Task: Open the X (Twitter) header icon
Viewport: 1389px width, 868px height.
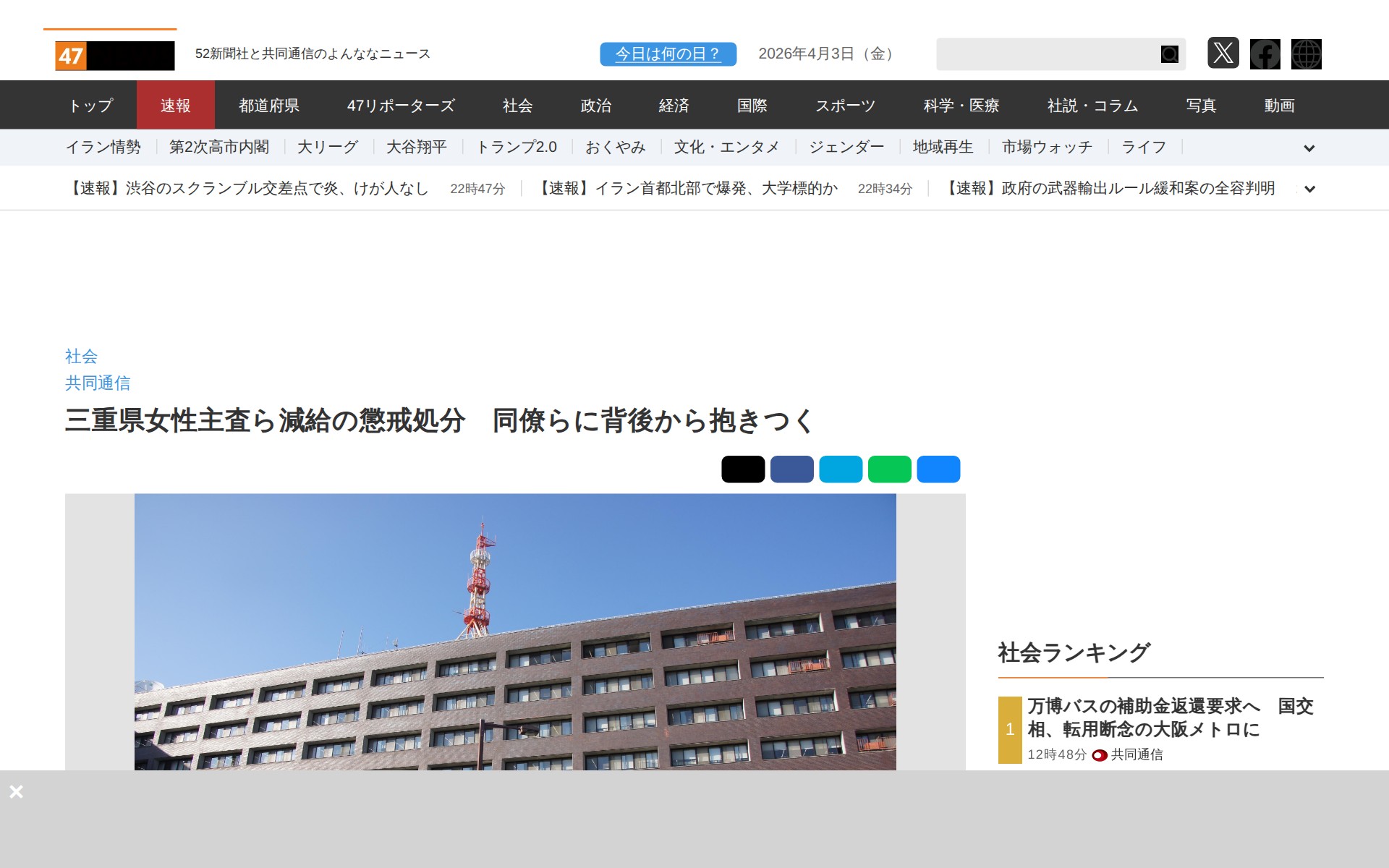Action: click(1223, 54)
